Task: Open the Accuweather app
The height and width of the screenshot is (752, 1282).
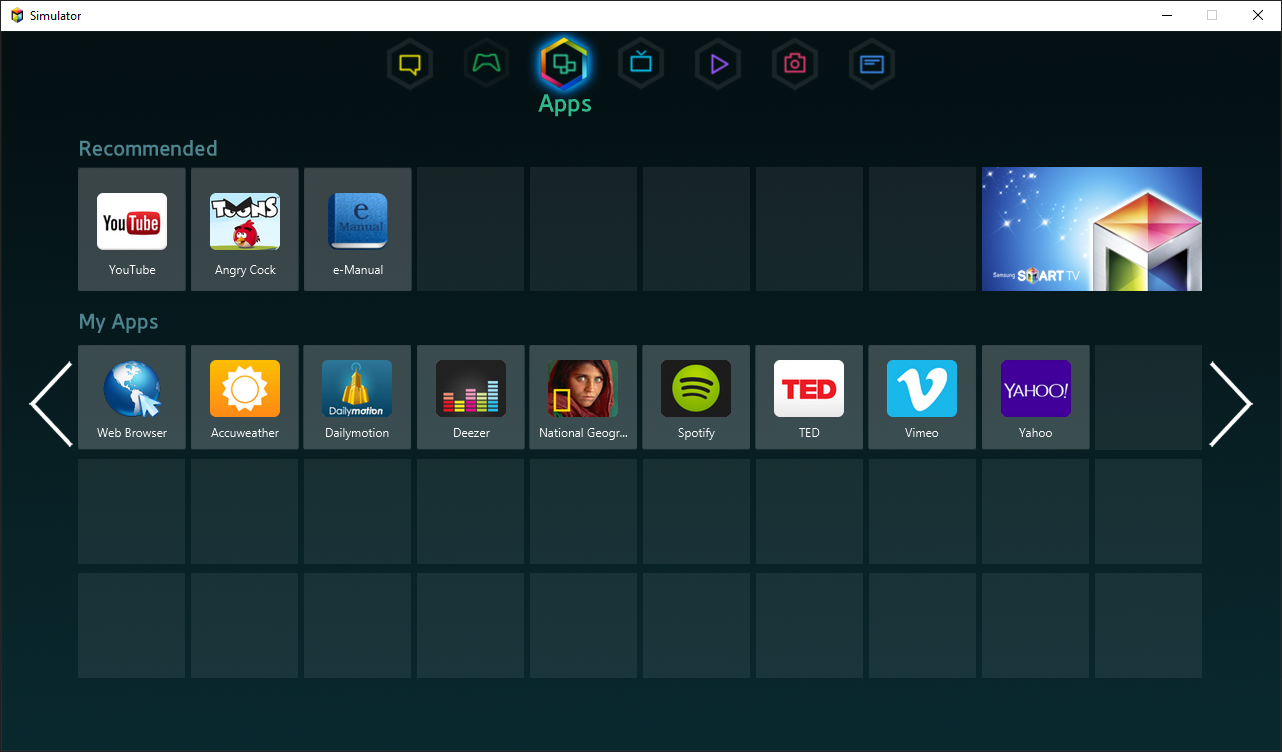Action: coord(245,397)
